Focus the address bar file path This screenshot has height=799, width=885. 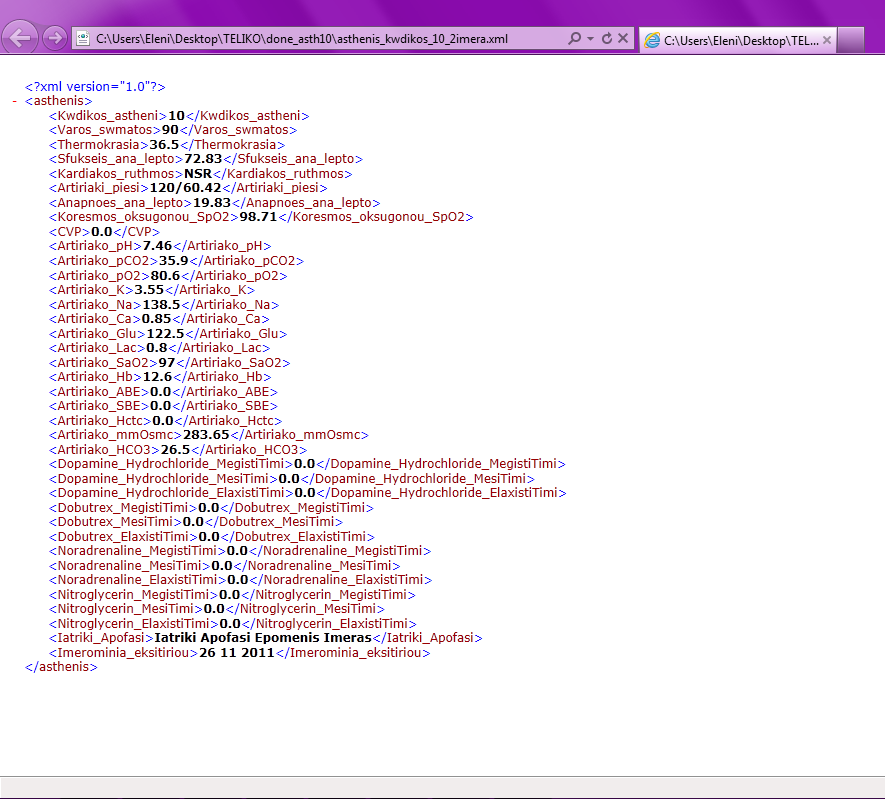click(x=302, y=39)
